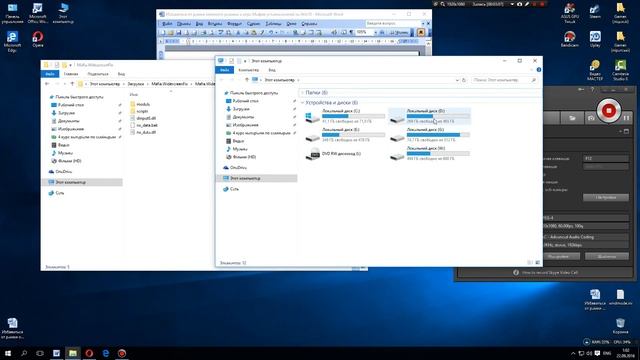
Task: Open 'Компьютер' ribbon tab
Action: (x=248, y=70)
